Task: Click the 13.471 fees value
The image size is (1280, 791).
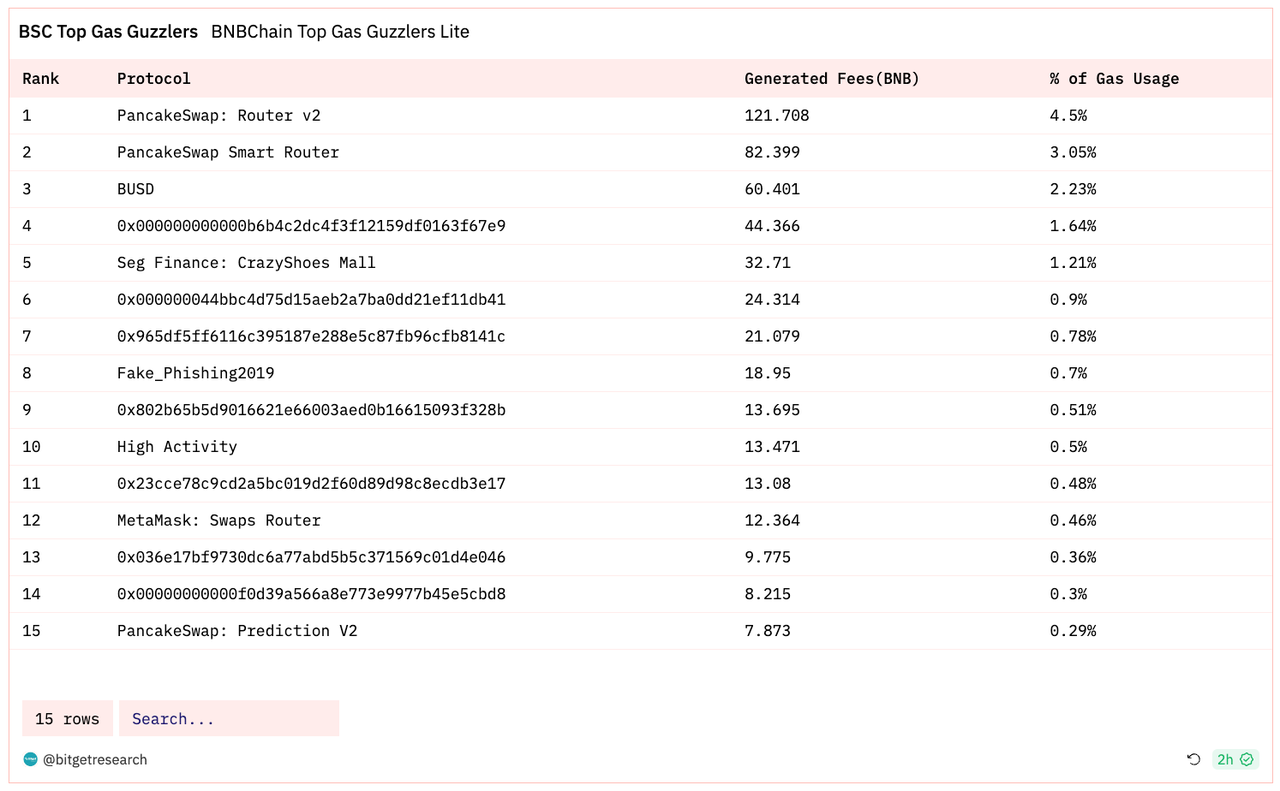Action: (x=772, y=447)
